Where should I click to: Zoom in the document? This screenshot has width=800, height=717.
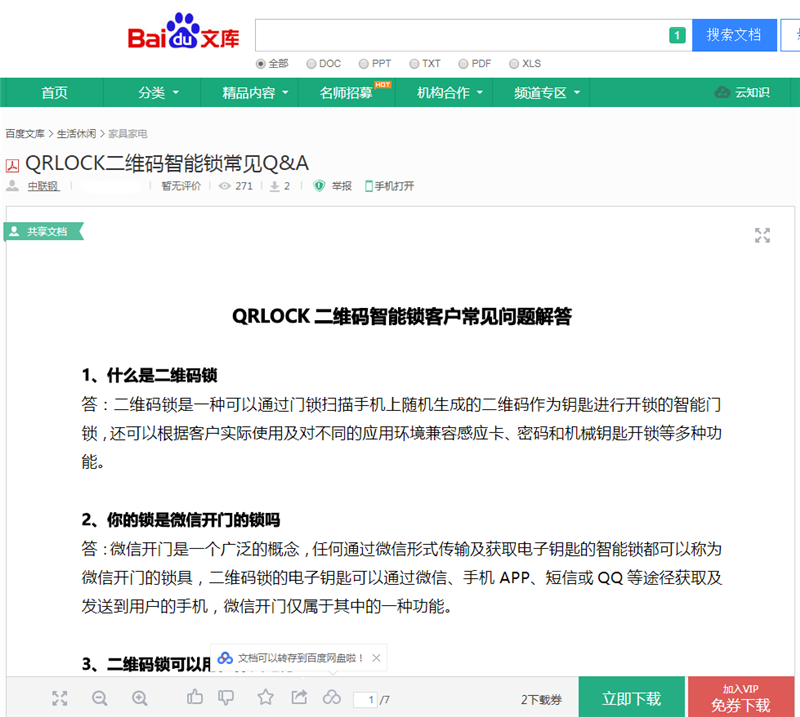pyautogui.click(x=140, y=698)
